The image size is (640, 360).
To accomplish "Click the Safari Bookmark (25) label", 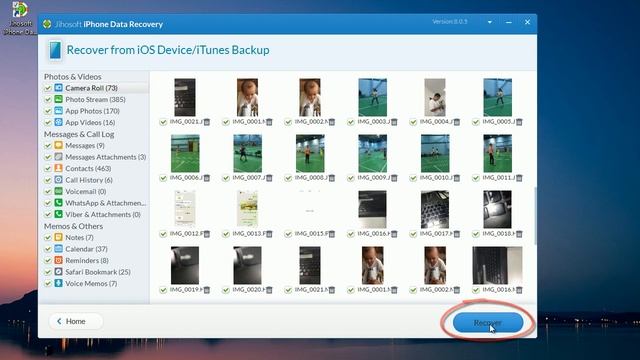I will pos(98,271).
